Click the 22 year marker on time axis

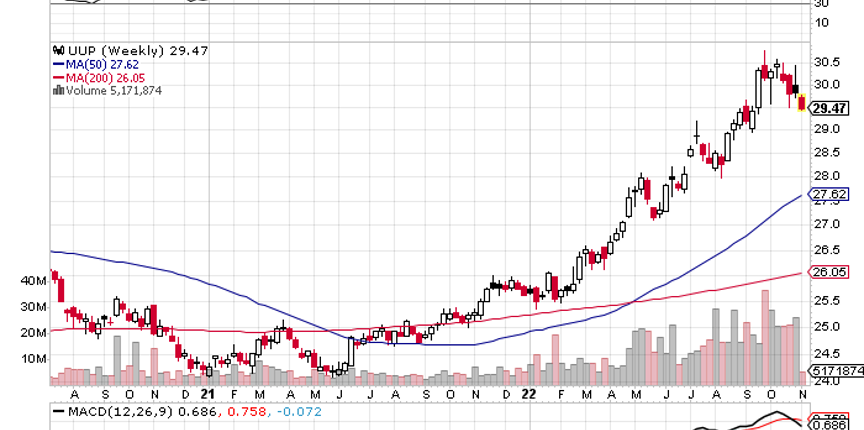(x=530, y=394)
